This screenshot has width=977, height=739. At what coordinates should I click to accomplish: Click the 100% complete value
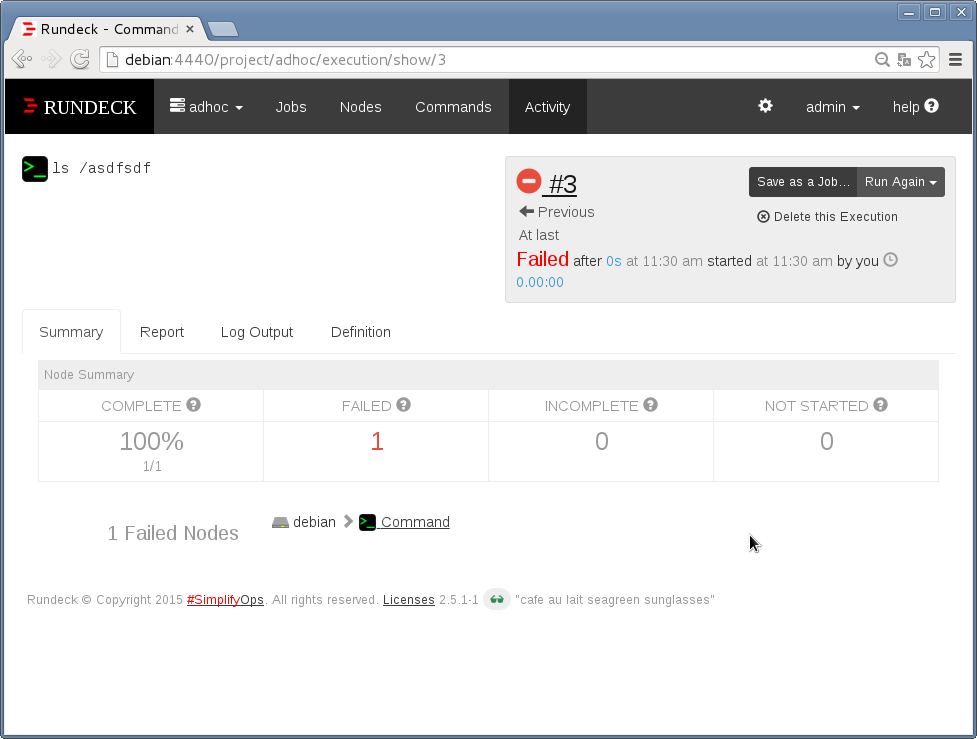[151, 441]
